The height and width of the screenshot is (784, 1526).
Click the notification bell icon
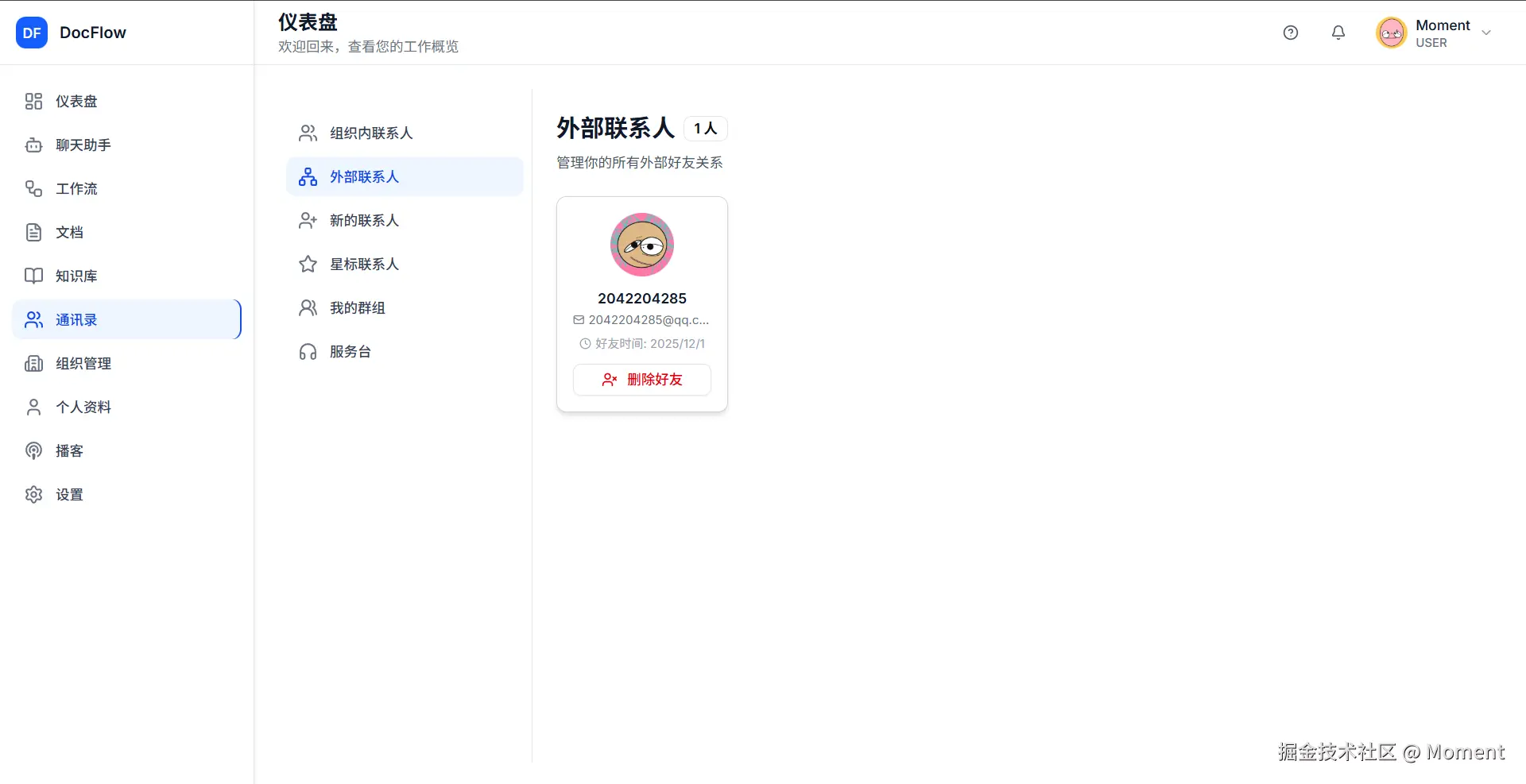pyautogui.click(x=1338, y=33)
